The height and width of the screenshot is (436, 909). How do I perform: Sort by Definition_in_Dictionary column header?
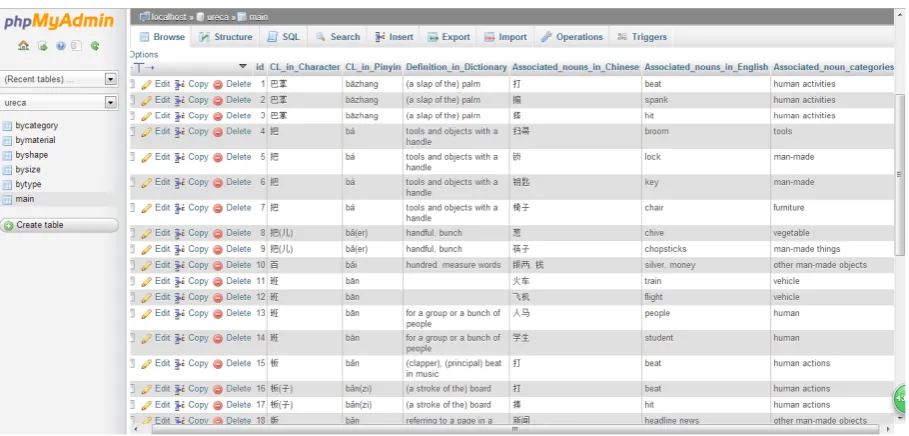pos(456,67)
